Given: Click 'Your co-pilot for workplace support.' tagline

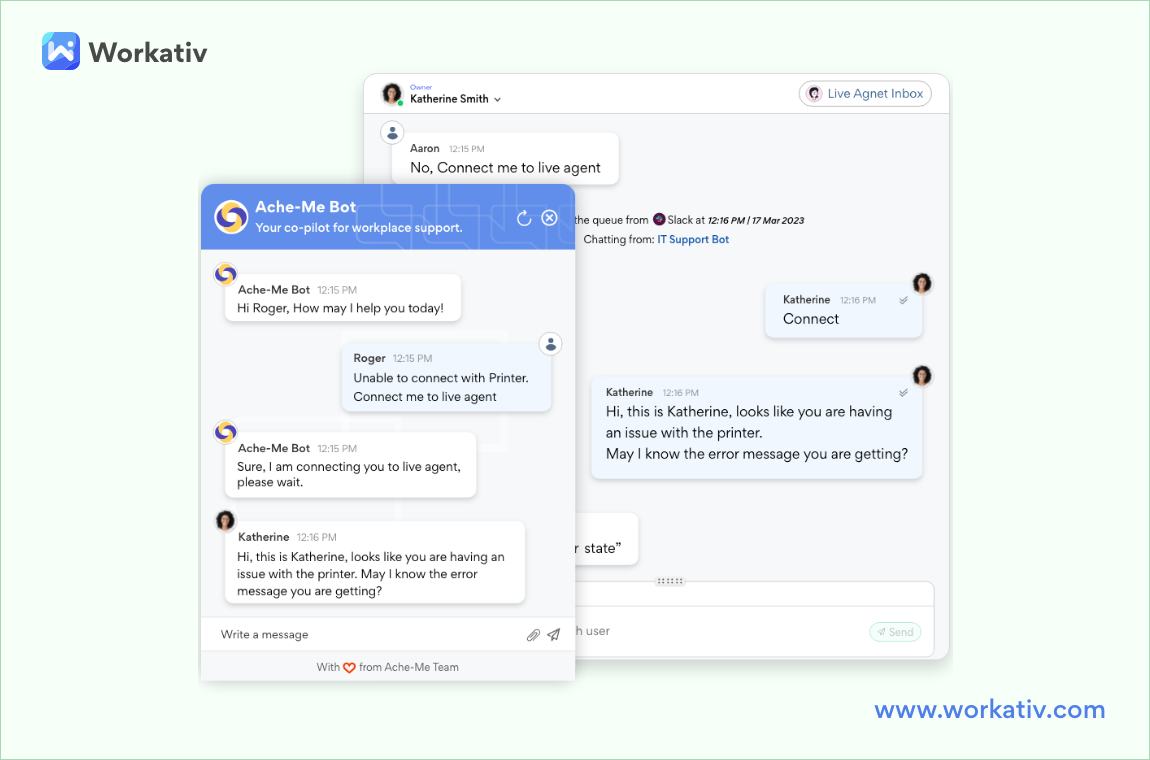Looking at the screenshot, I should pyautogui.click(x=359, y=228).
